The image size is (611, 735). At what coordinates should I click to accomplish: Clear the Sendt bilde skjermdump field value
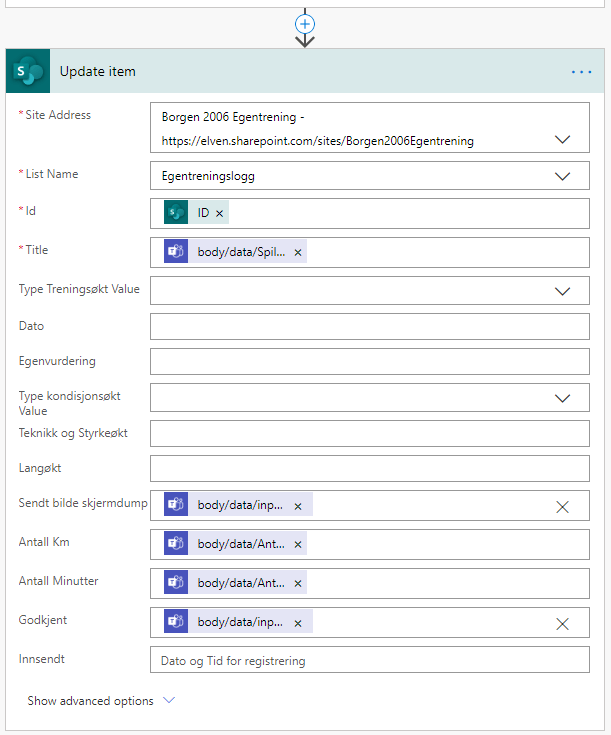pyautogui.click(x=562, y=507)
